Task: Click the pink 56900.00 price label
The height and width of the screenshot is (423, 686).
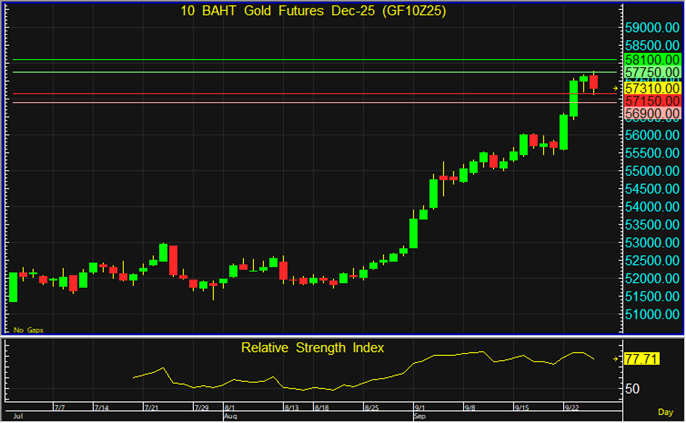Action: [x=651, y=116]
